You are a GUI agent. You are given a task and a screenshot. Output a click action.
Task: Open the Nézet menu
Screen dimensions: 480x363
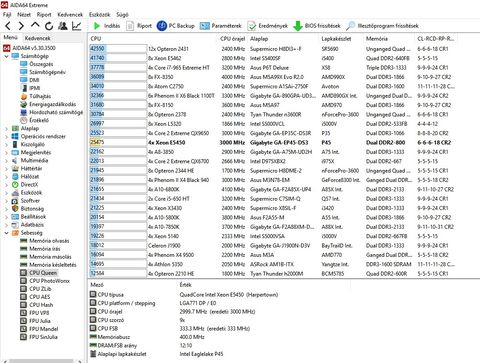point(24,15)
